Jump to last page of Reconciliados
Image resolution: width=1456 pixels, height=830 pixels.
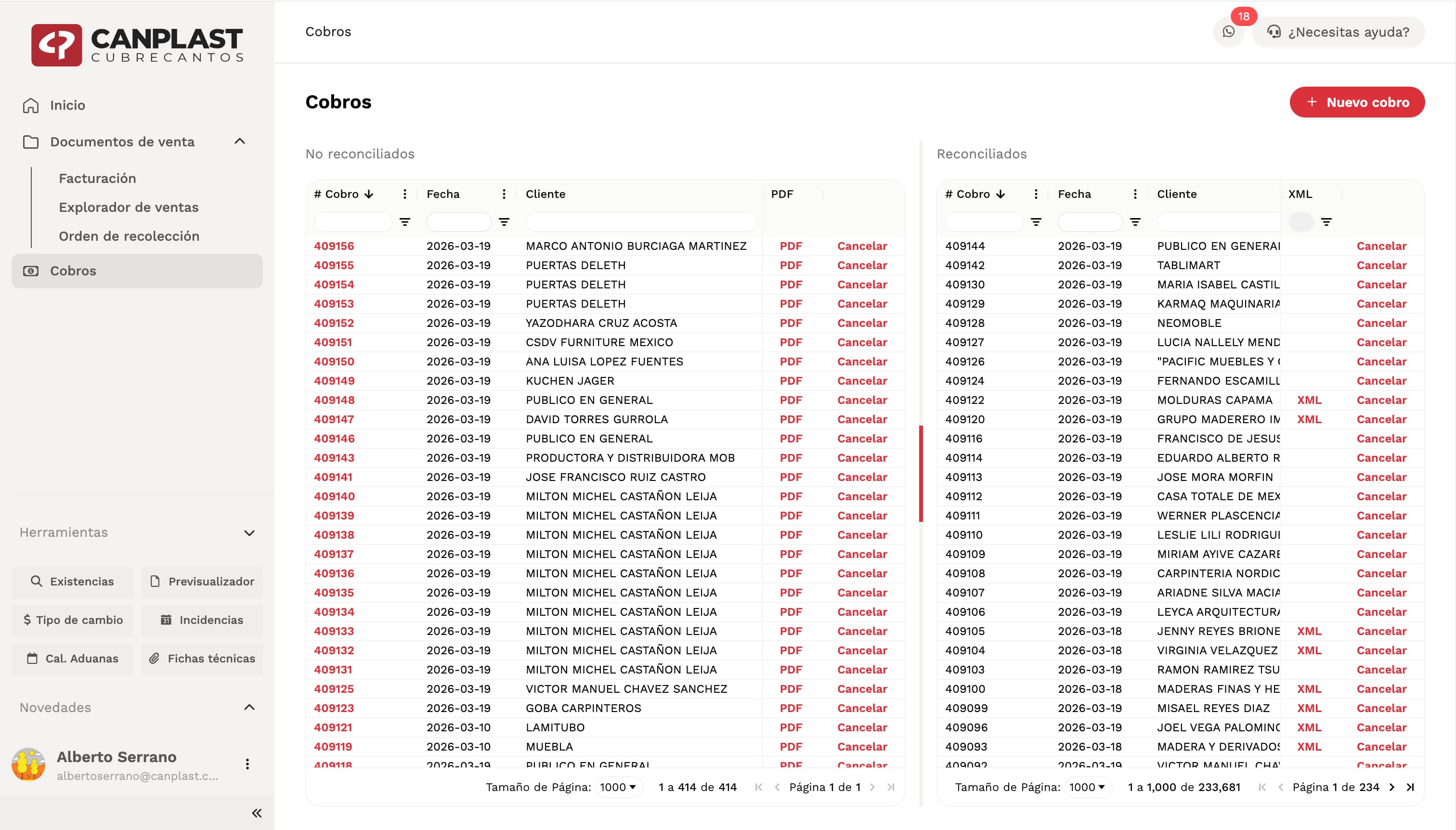click(x=1410, y=787)
